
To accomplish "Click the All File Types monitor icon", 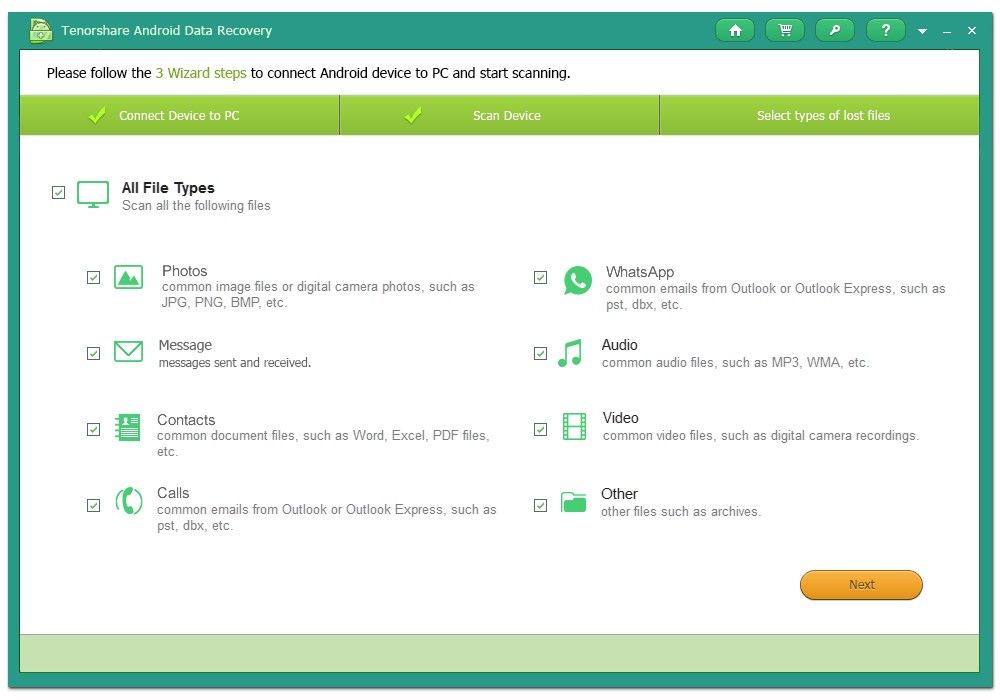I will (x=92, y=194).
